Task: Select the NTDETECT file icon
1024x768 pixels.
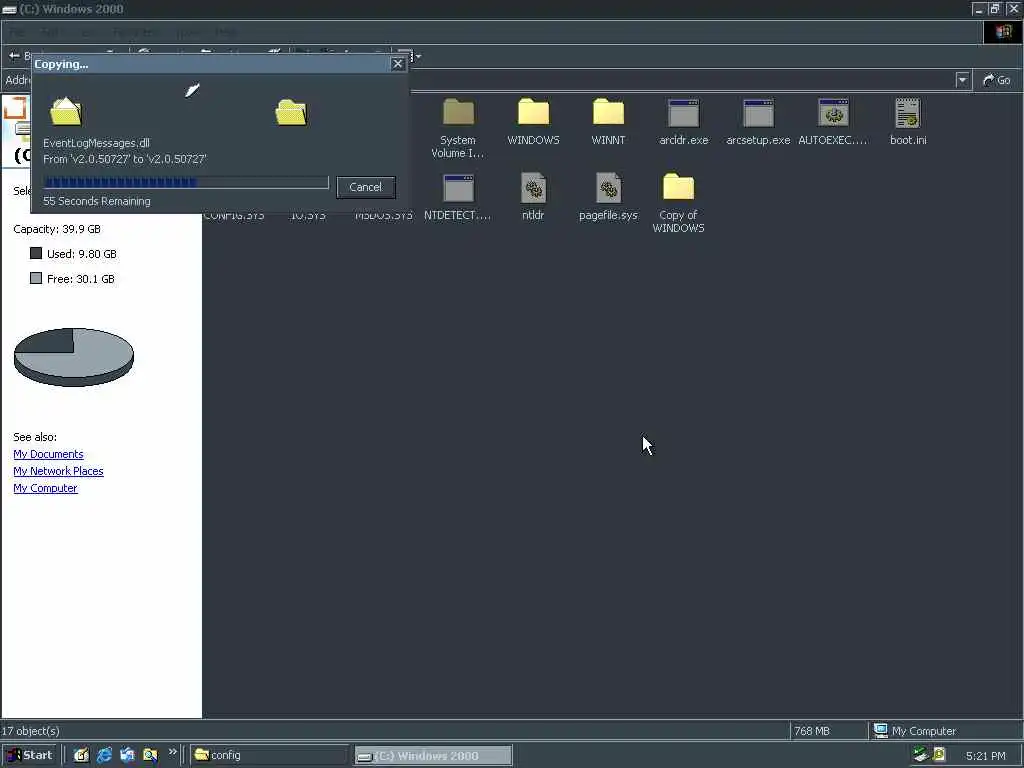Action: pos(458,188)
